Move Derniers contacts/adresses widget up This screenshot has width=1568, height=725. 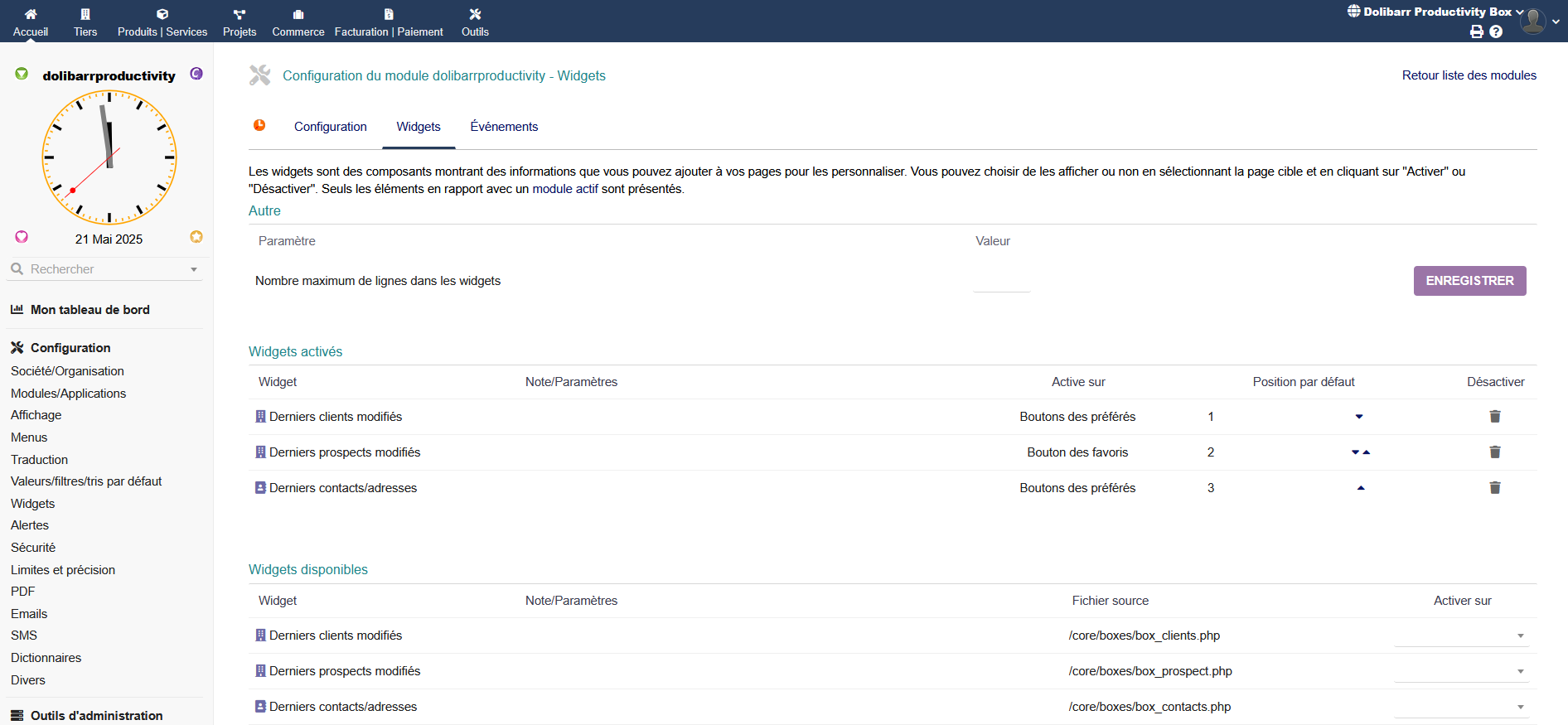point(1361,488)
